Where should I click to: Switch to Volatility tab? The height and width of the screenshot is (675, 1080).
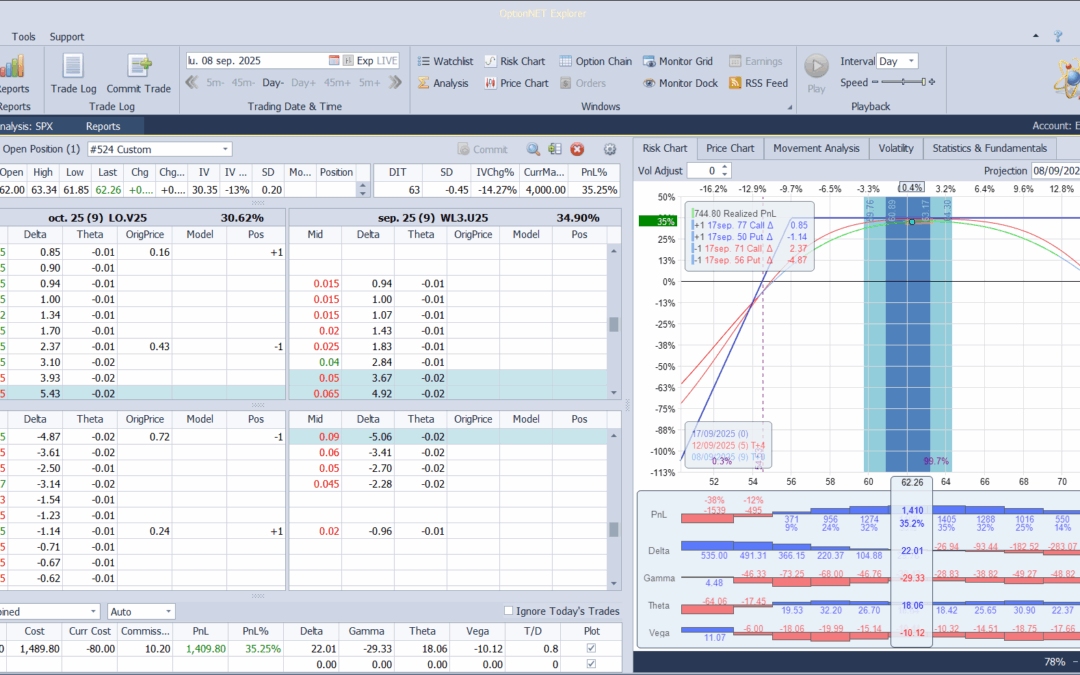[896, 148]
